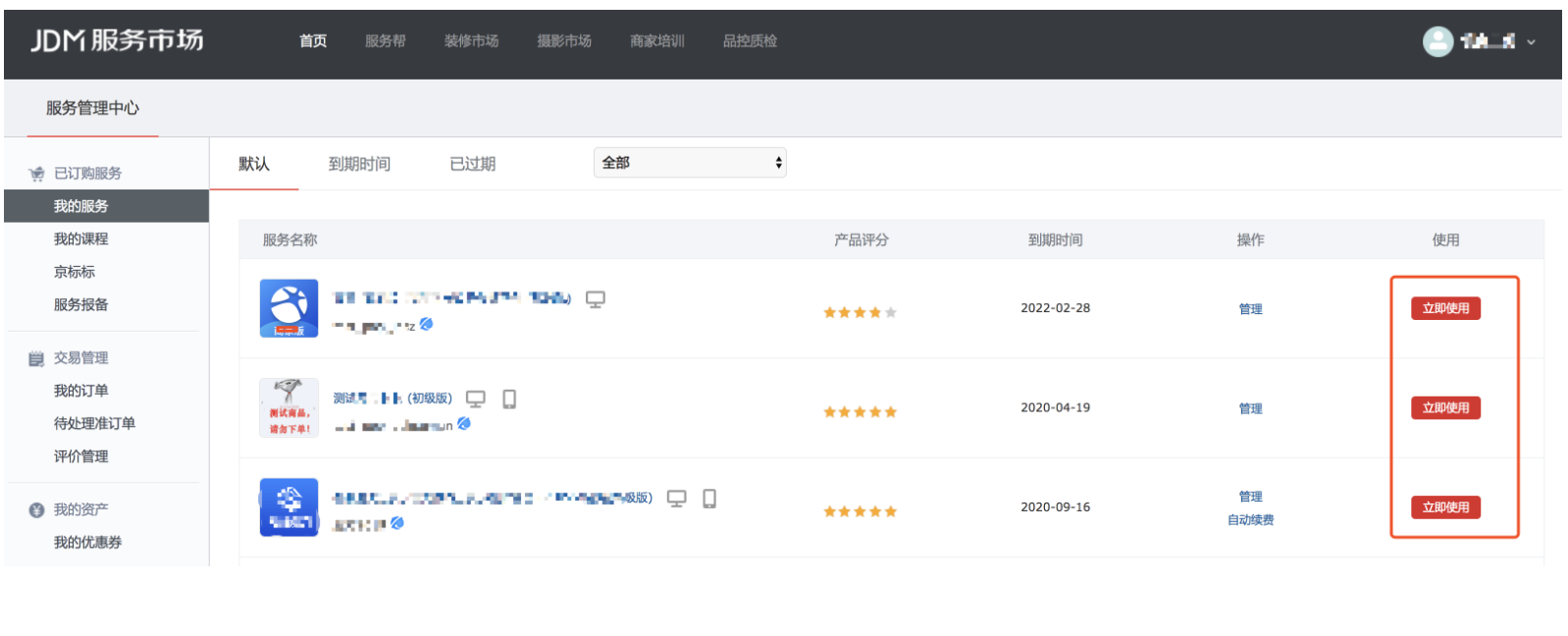Switch to the 已过期 tab
1568x636 pixels.
point(472,164)
